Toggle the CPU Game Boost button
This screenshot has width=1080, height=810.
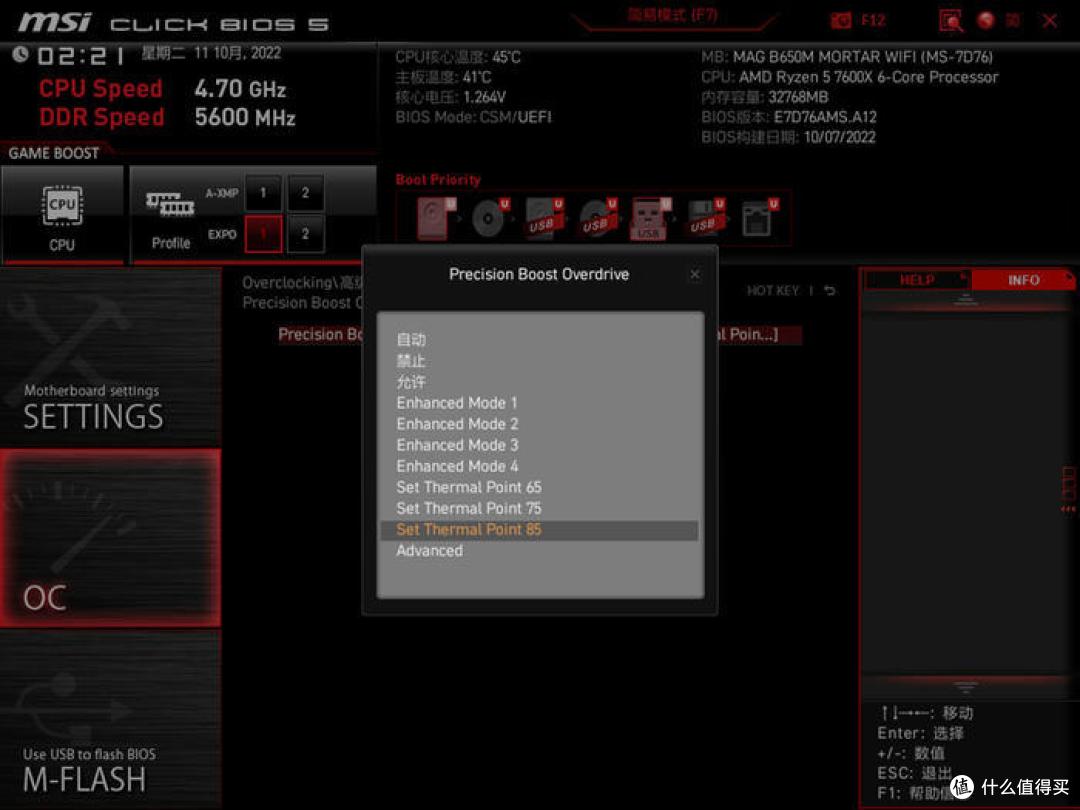(62, 214)
